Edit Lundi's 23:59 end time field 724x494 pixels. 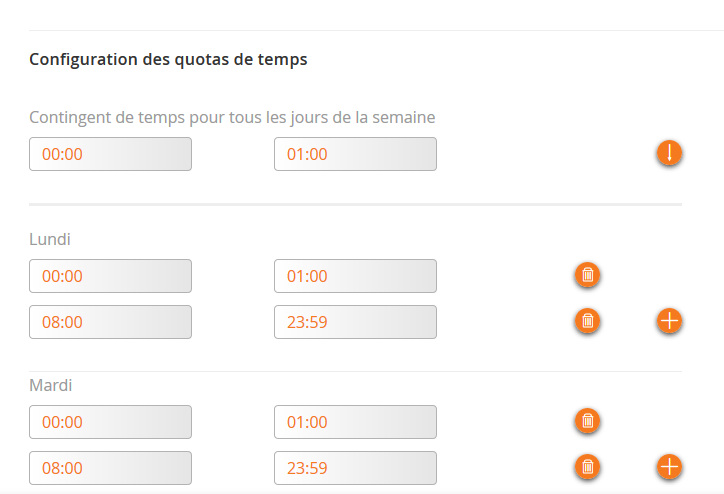point(355,322)
